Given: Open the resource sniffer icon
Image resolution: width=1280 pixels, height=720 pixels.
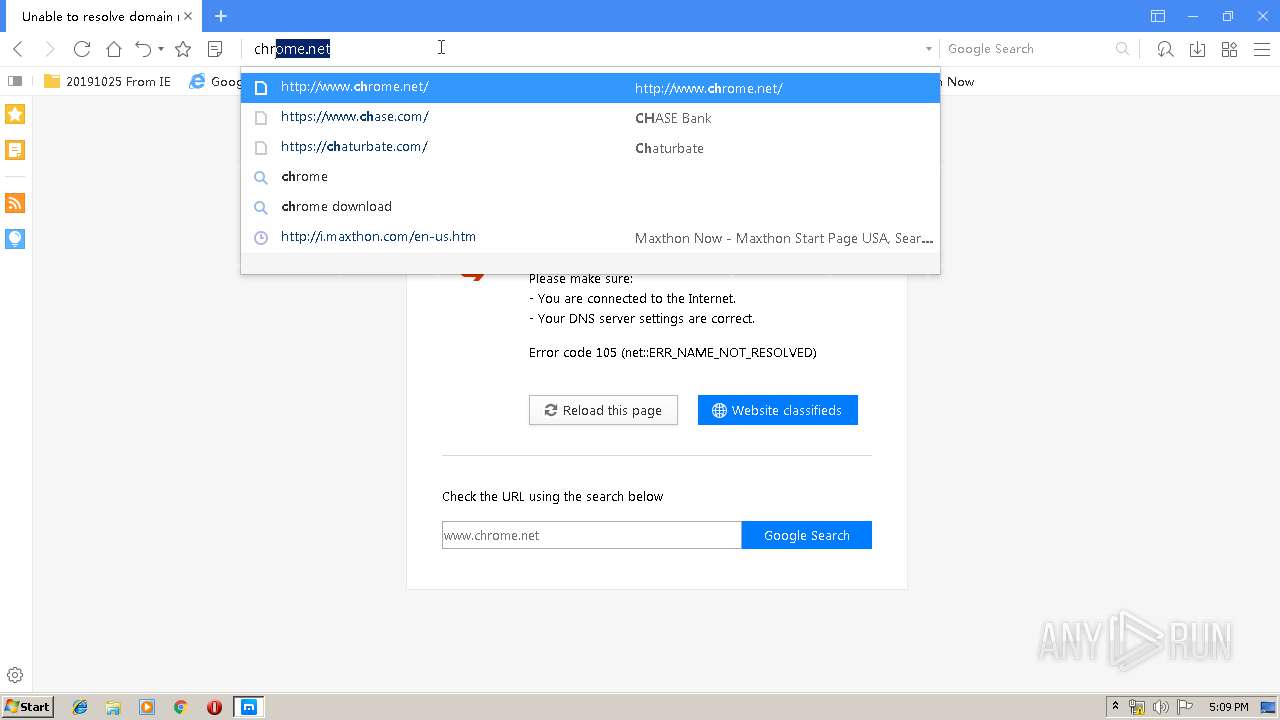Looking at the screenshot, I should click(1165, 49).
